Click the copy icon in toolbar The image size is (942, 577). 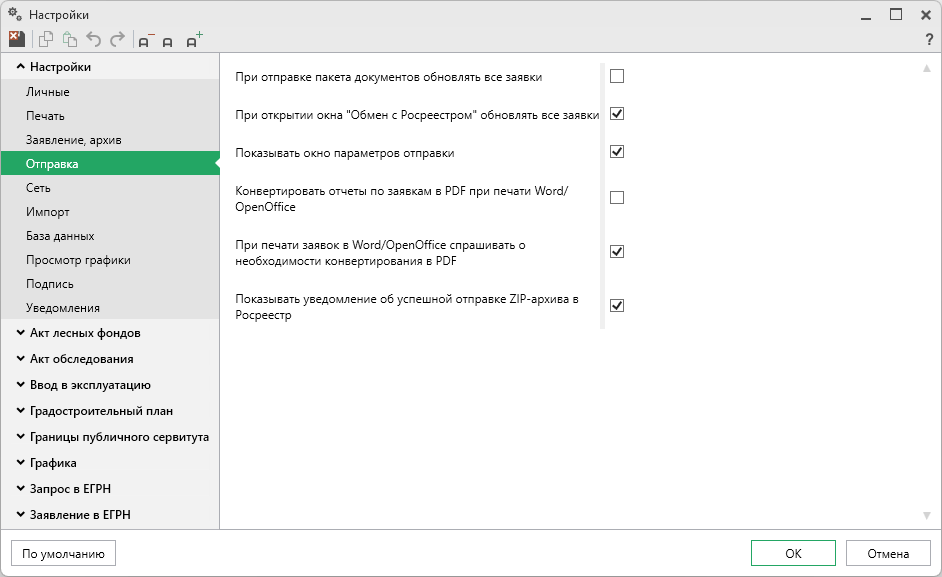[46, 40]
